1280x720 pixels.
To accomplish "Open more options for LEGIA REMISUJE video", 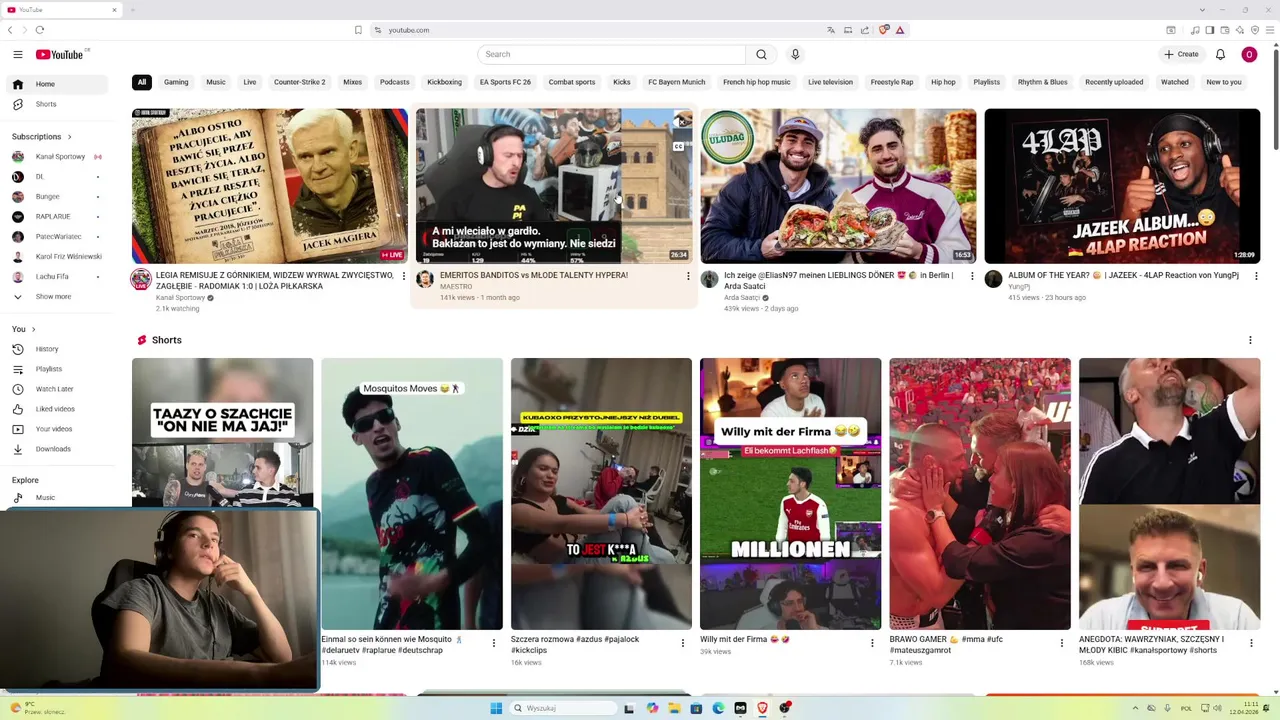I will (x=404, y=276).
